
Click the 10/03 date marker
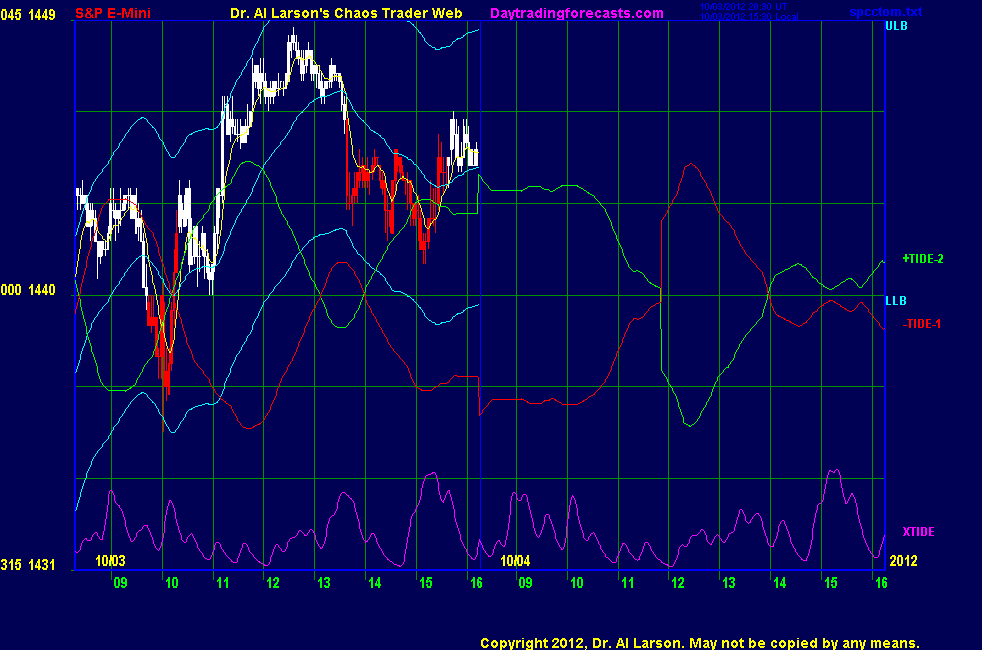110,562
